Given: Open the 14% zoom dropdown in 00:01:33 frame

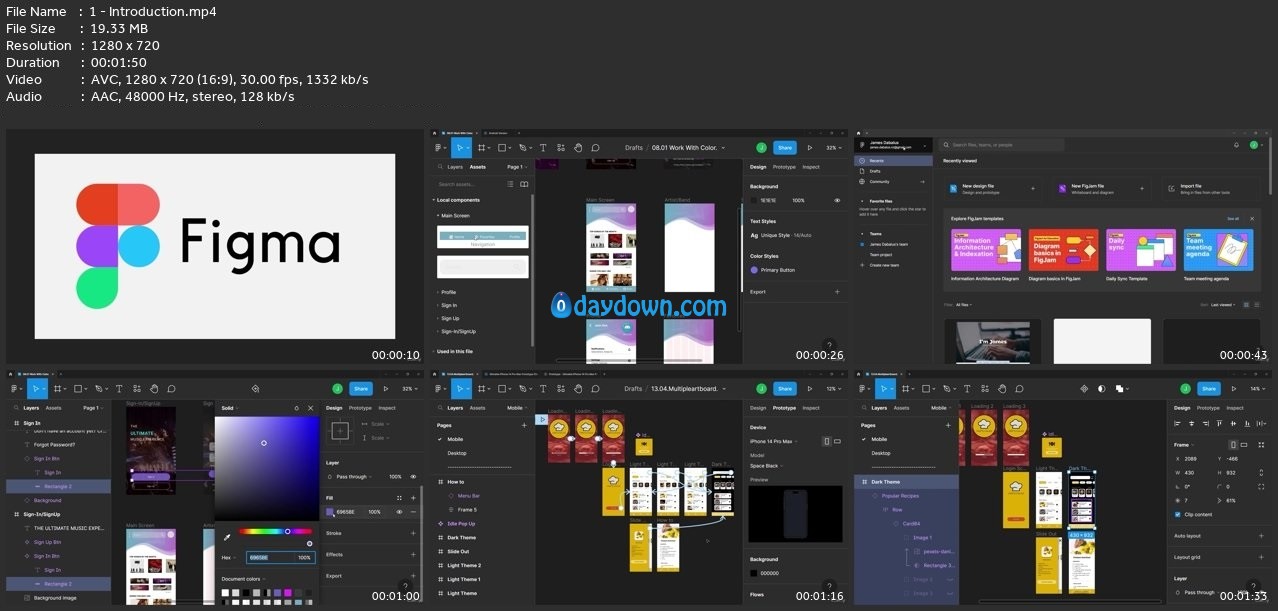Looking at the screenshot, I should pos(1258,388).
